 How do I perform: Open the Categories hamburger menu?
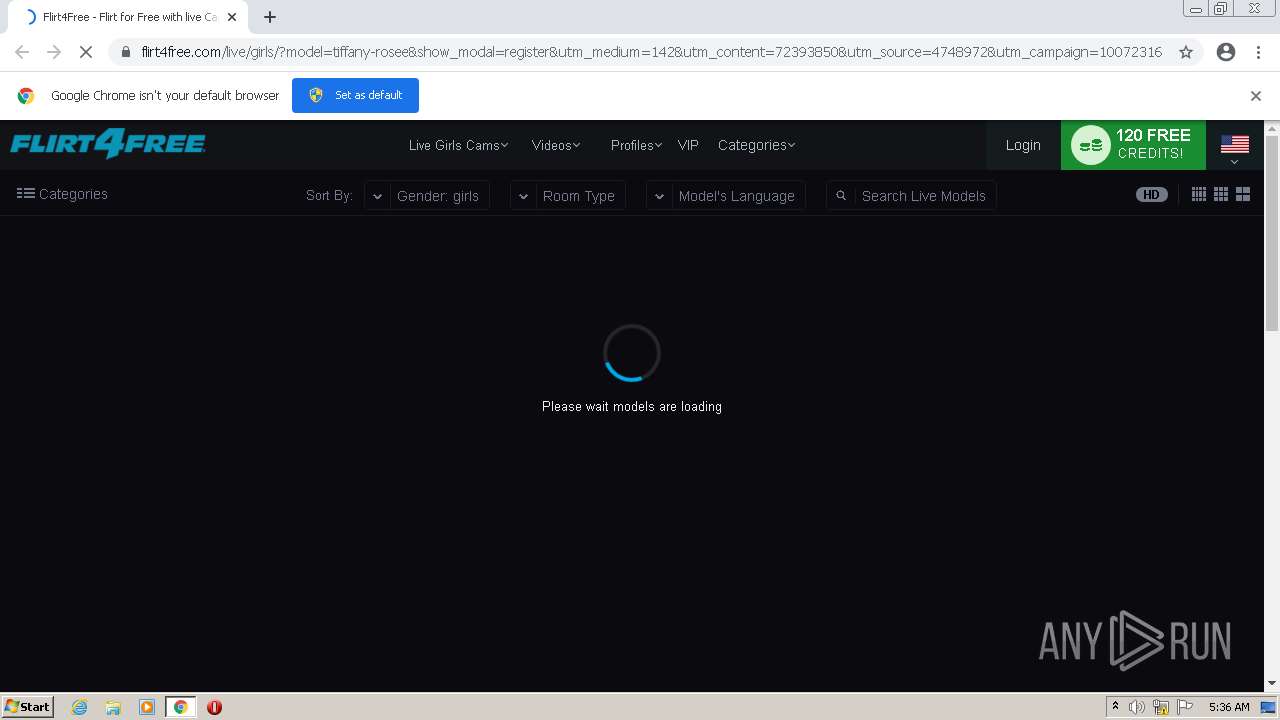[62, 194]
